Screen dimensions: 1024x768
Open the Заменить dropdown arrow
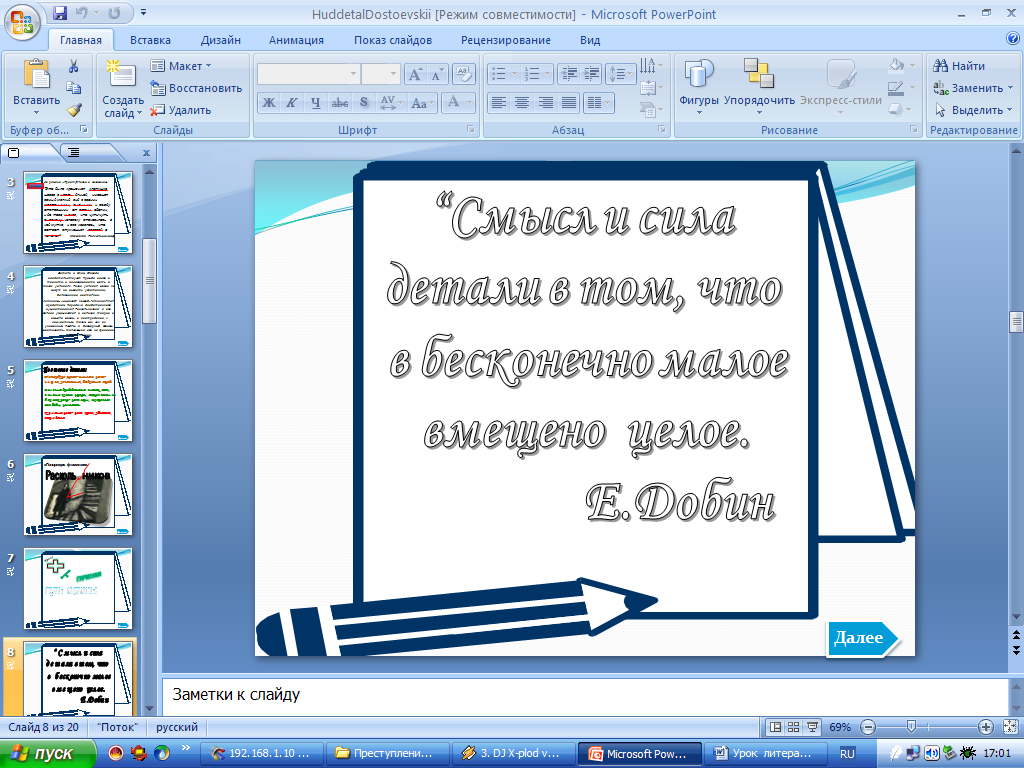coord(1010,88)
